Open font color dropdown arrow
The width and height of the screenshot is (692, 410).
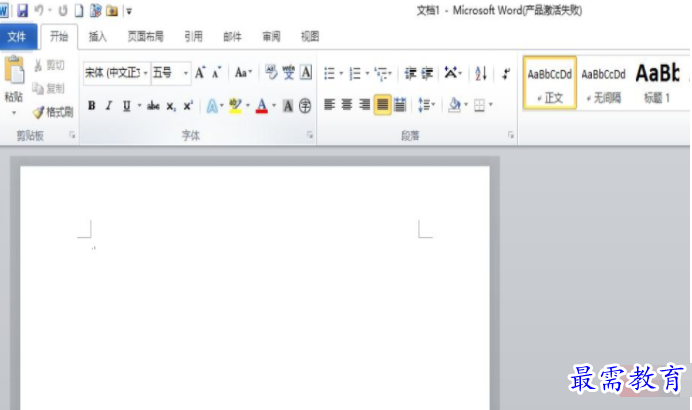[x=274, y=105]
